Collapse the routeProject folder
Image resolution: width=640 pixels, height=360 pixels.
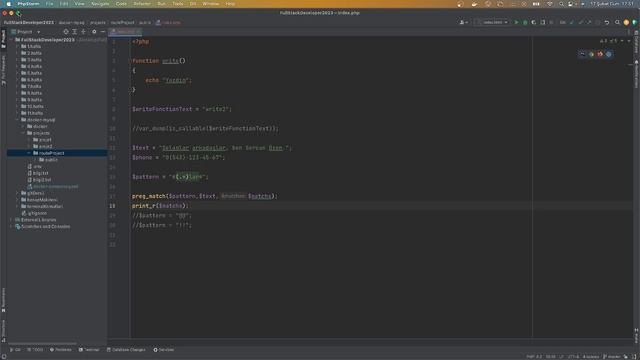click(x=29, y=153)
